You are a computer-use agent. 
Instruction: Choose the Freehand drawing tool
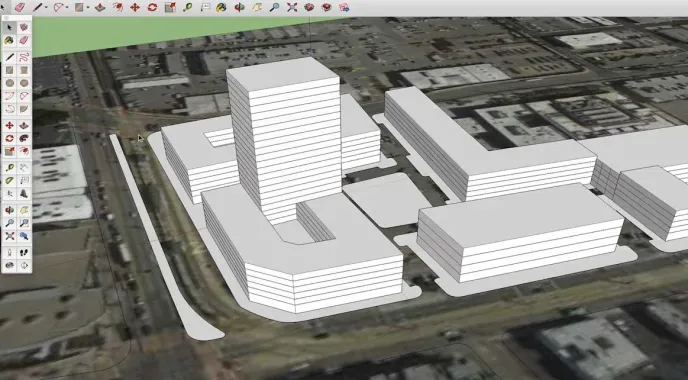[x=24, y=57]
